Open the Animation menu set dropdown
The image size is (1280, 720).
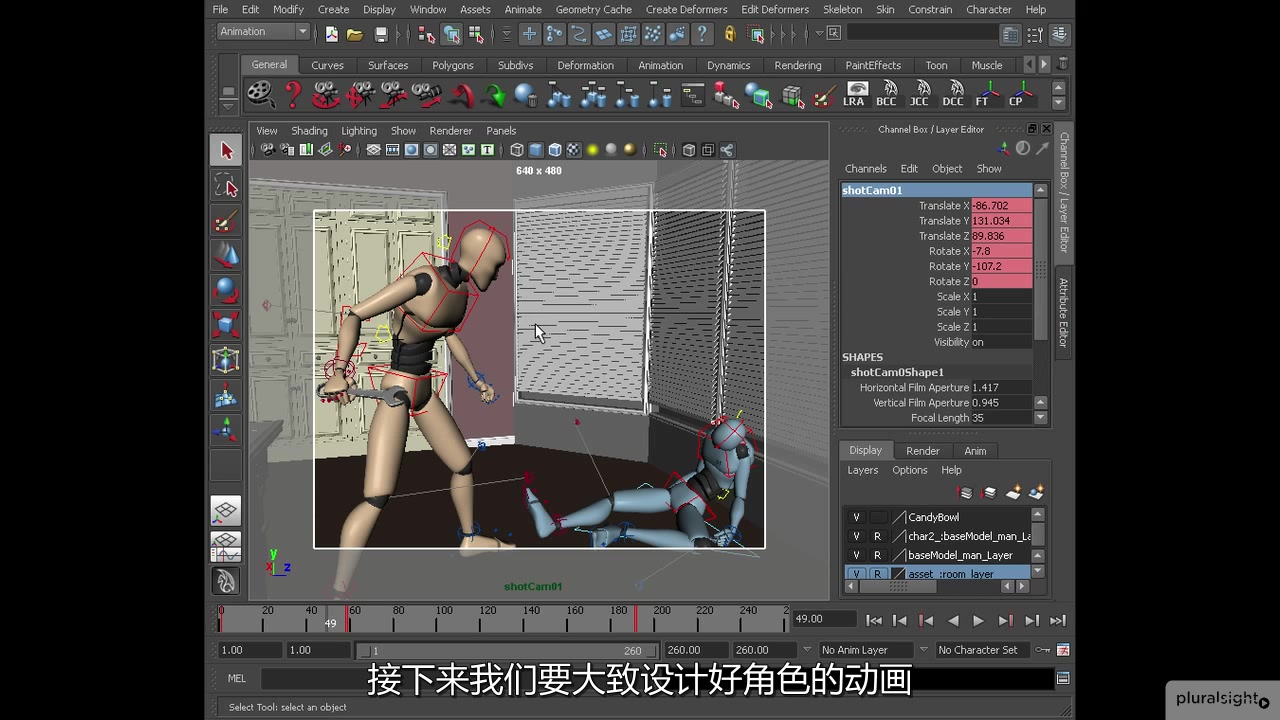[263, 31]
